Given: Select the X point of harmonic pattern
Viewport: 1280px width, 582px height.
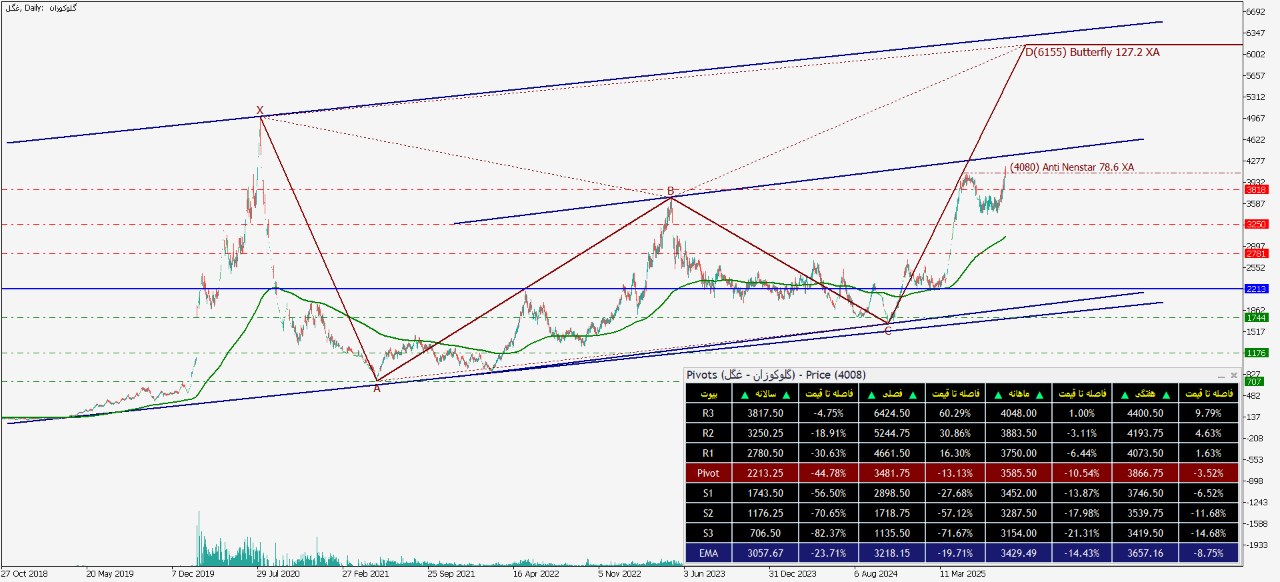Looking at the screenshot, I should coord(260,111).
